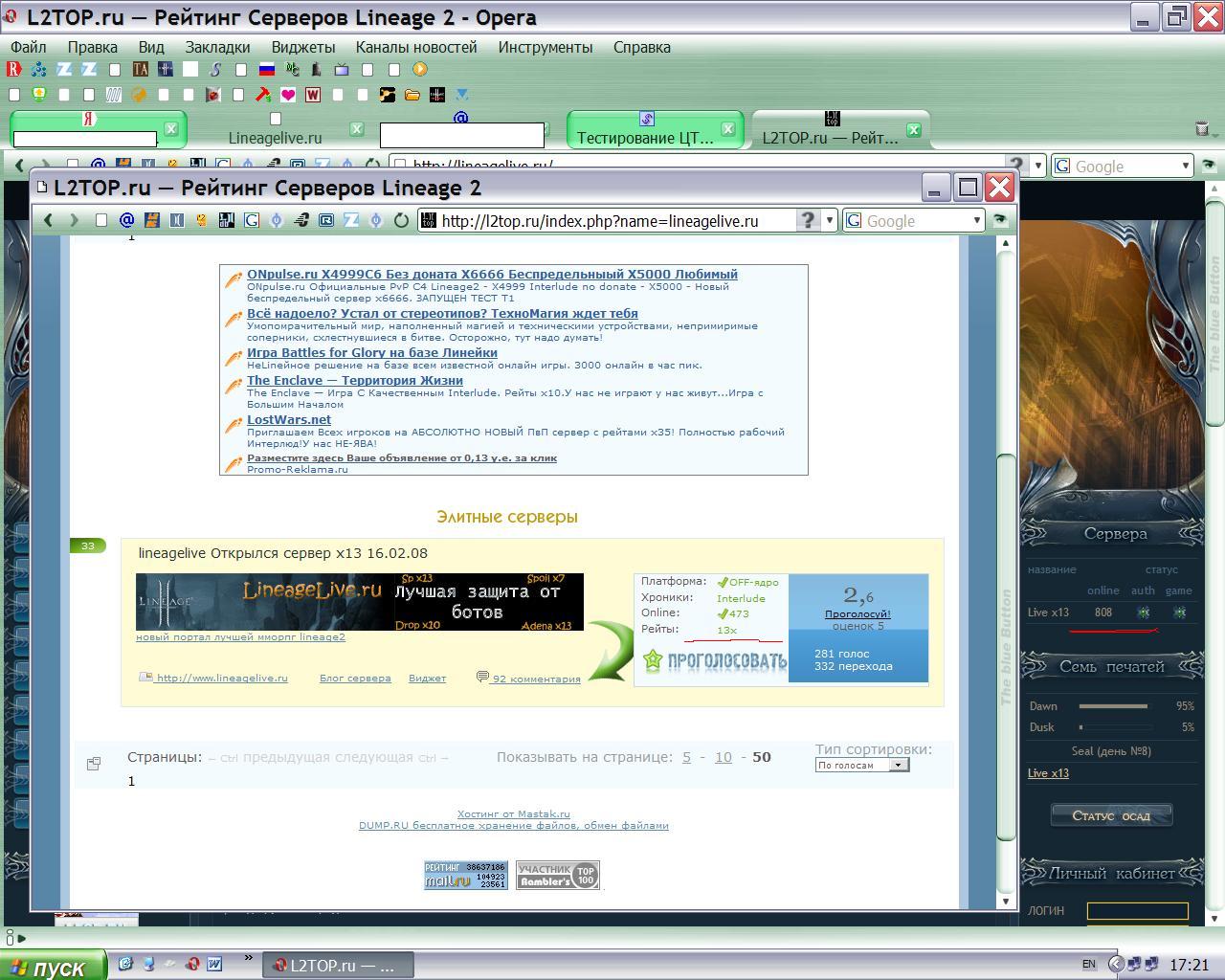Open the '92 комментария' link
The image size is (1225, 980).
[536, 679]
